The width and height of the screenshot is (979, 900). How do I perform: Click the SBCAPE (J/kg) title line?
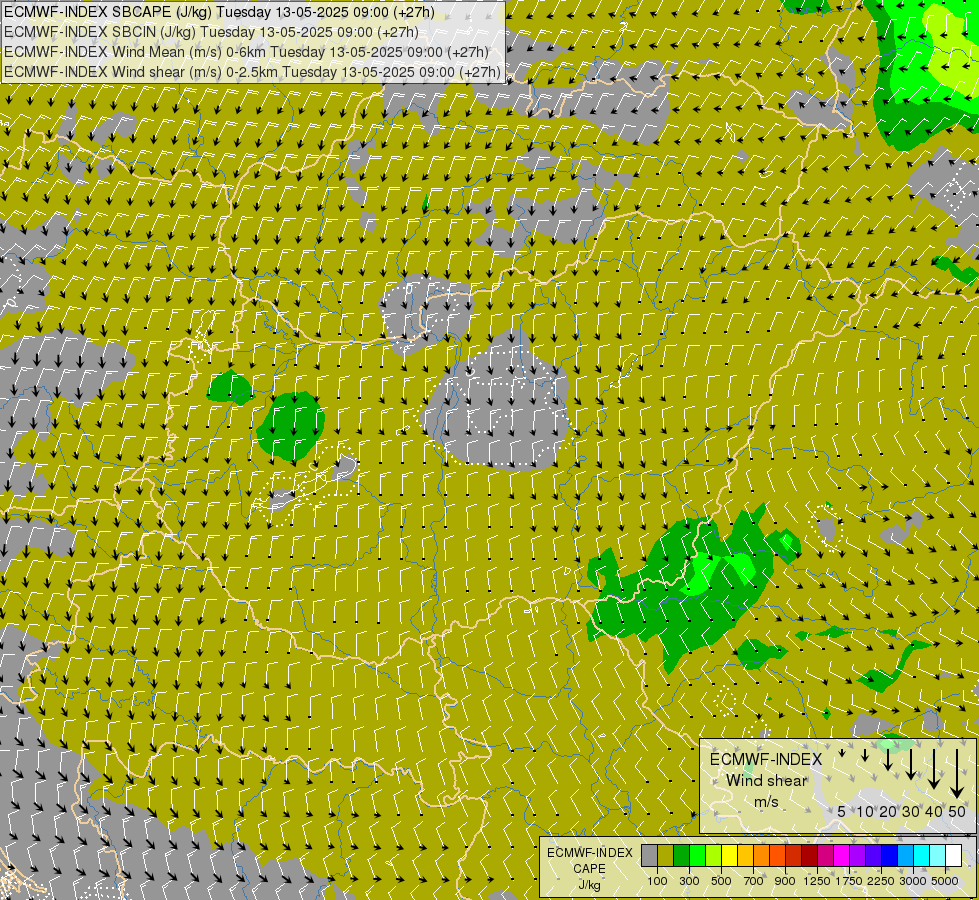[x=219, y=12]
